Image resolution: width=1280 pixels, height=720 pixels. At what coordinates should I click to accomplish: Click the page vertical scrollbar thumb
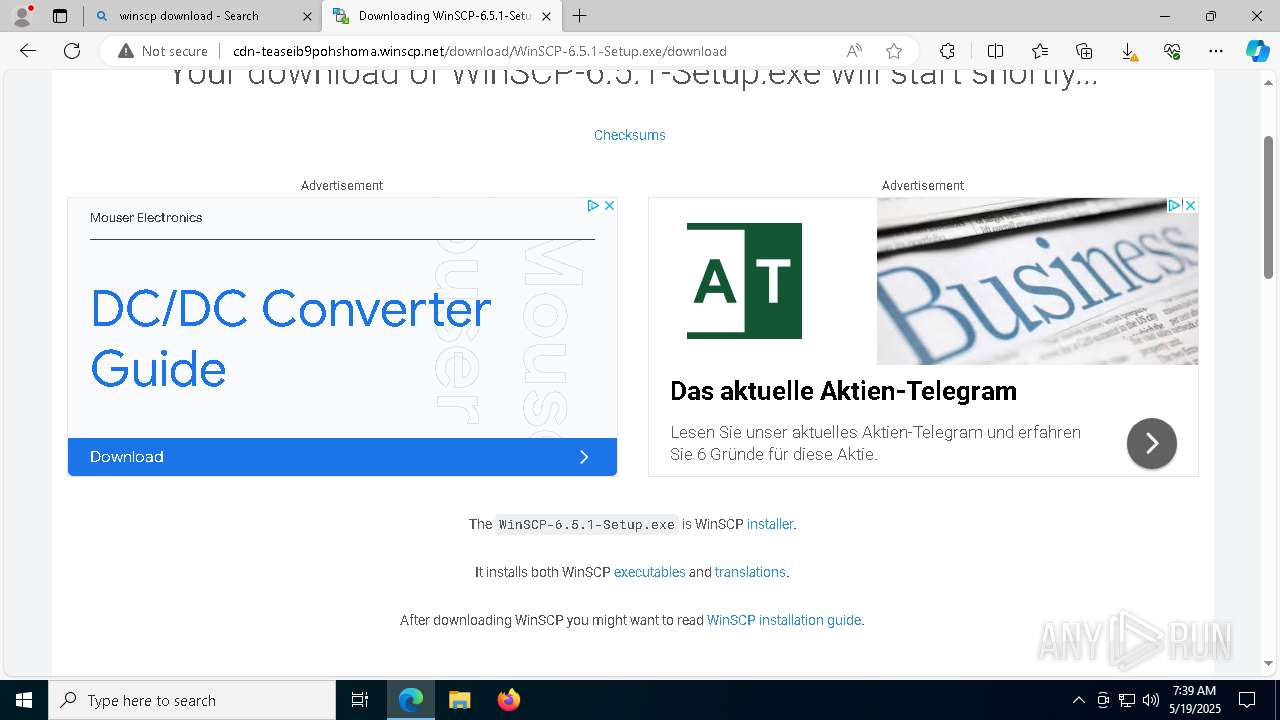1269,206
